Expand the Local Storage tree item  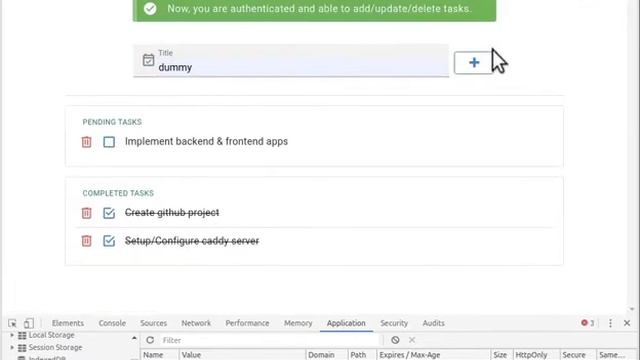(12, 335)
